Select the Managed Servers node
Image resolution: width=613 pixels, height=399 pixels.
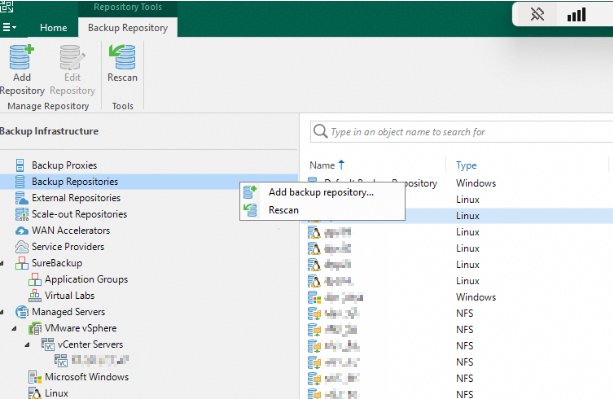pos(68,312)
